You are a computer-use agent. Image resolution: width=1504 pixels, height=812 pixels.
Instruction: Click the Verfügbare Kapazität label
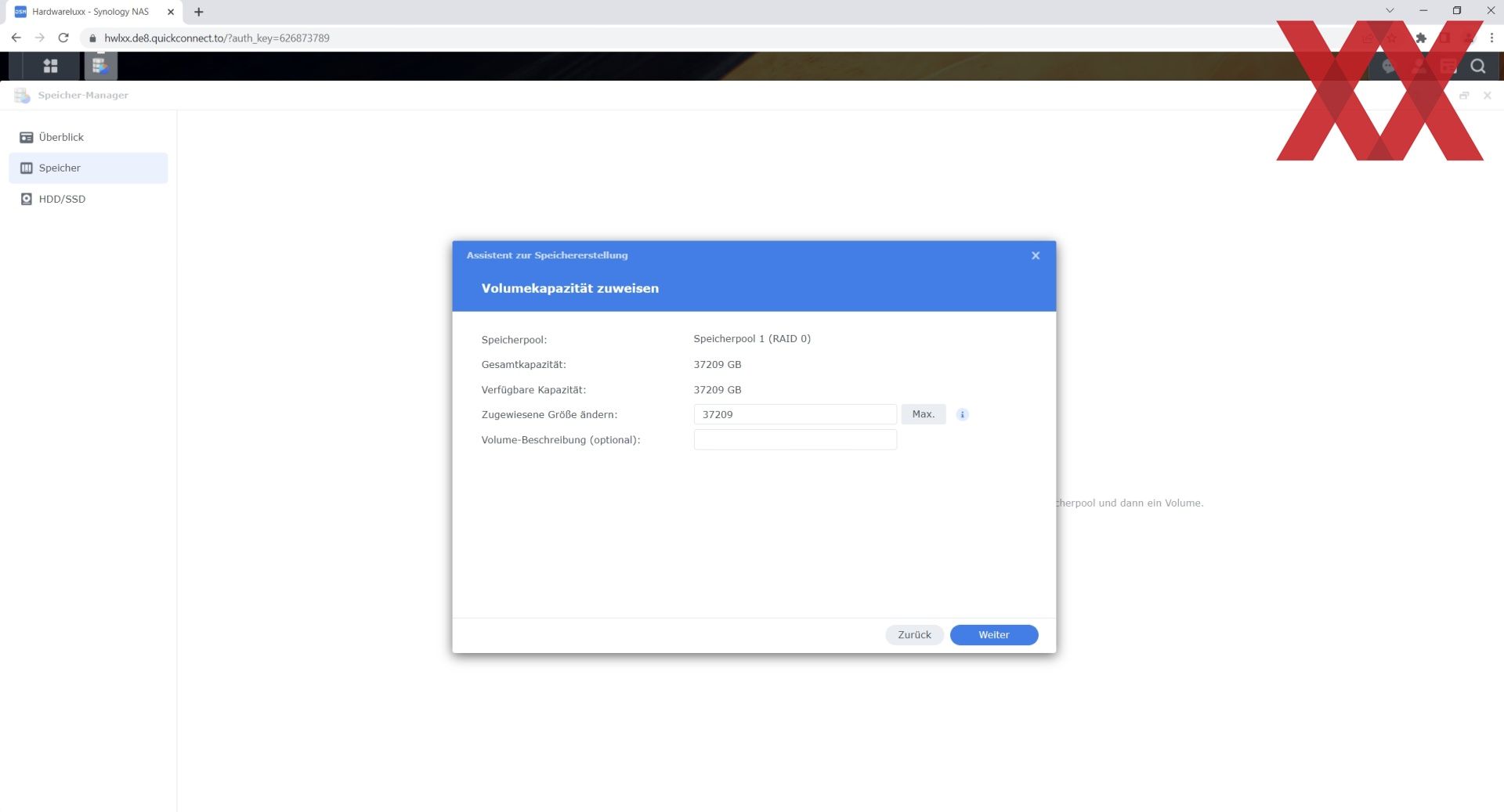533,390
